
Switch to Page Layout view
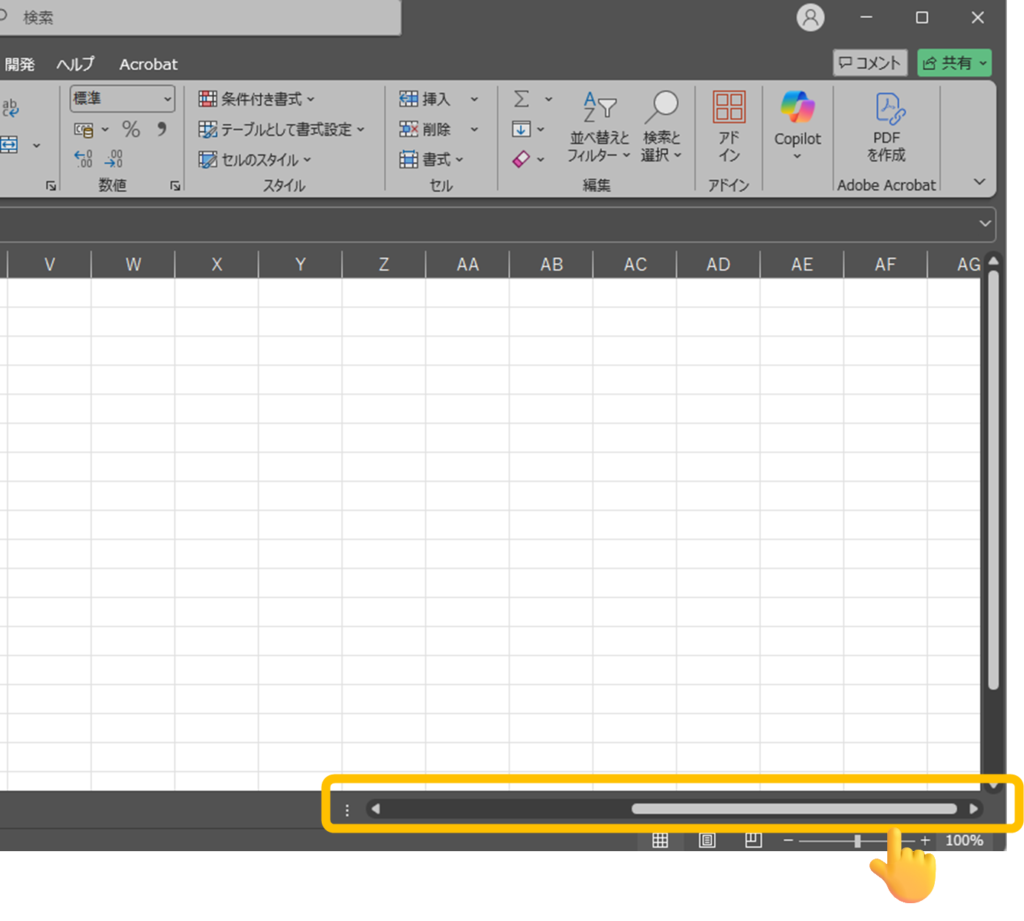coord(707,840)
